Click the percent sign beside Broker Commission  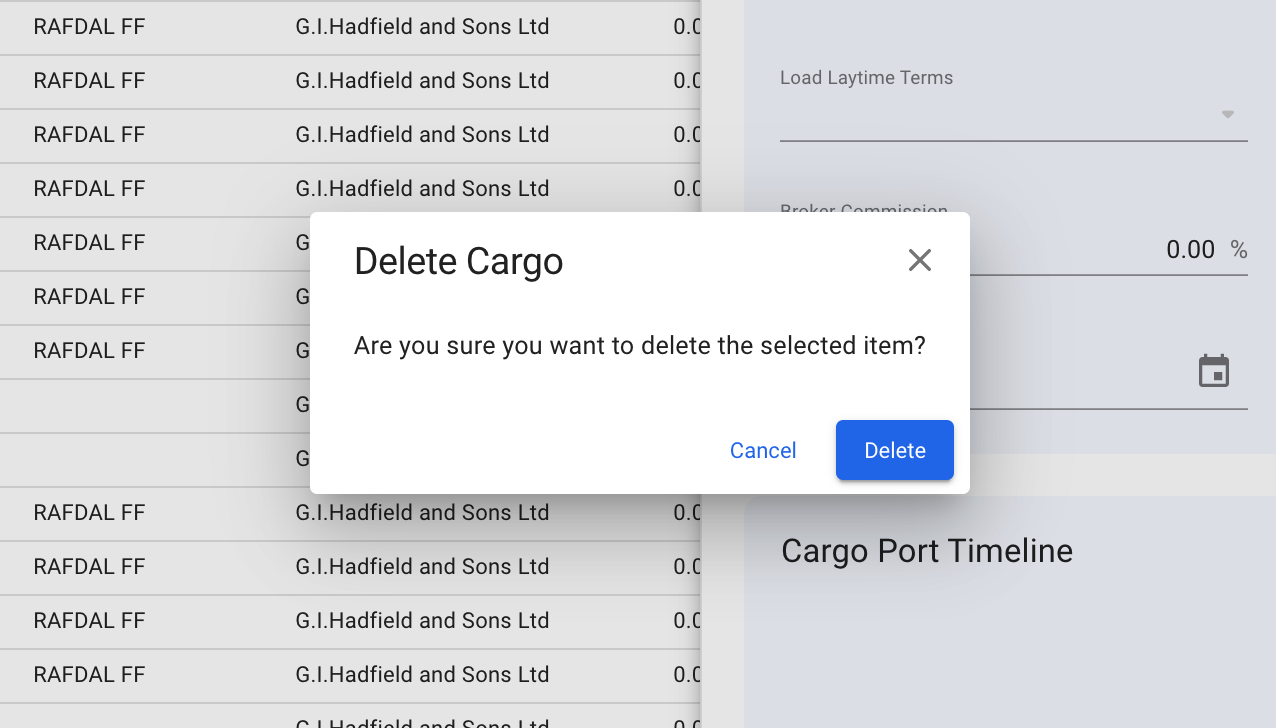point(1239,250)
